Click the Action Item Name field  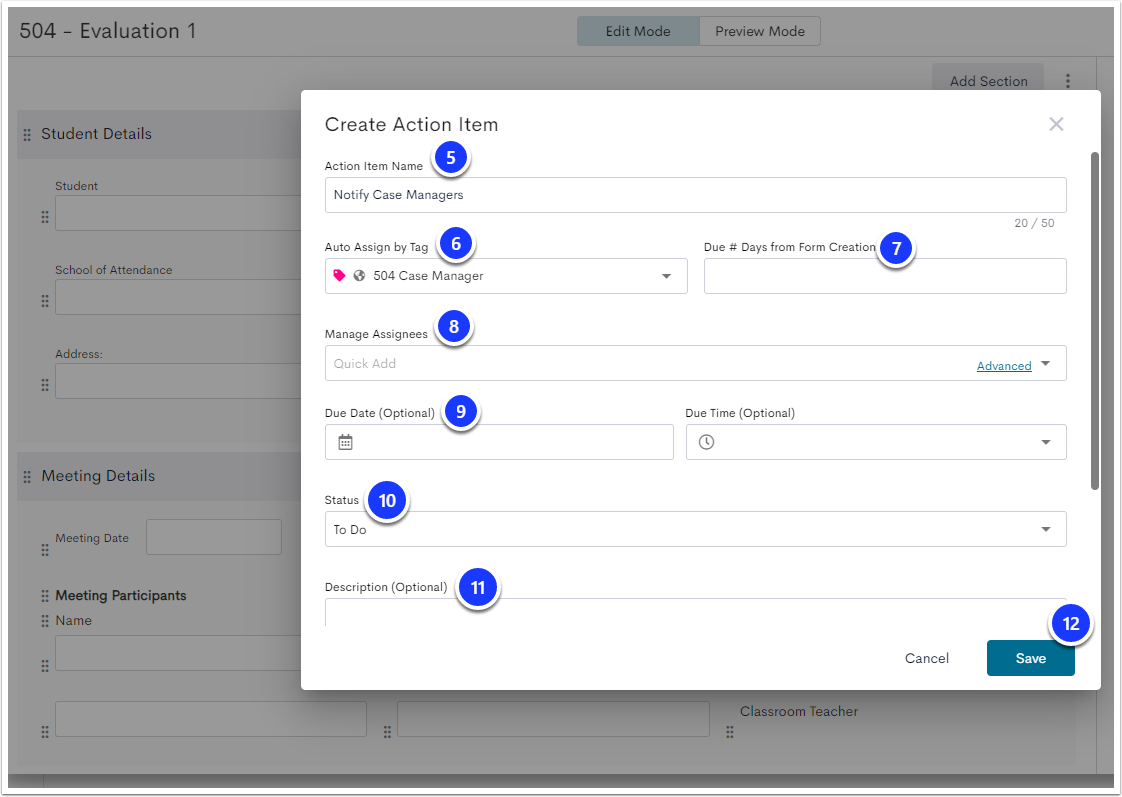point(696,195)
